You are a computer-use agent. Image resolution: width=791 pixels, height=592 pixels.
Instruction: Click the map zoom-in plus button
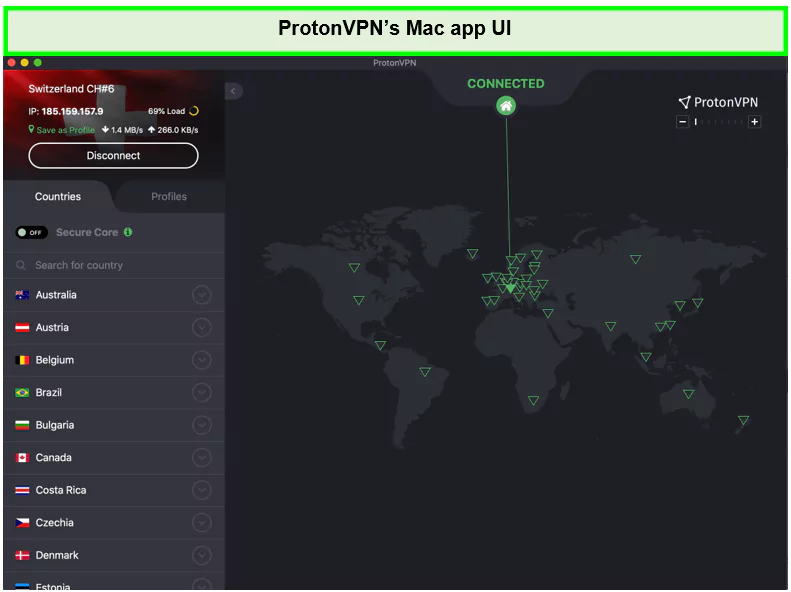pyautogui.click(x=754, y=122)
